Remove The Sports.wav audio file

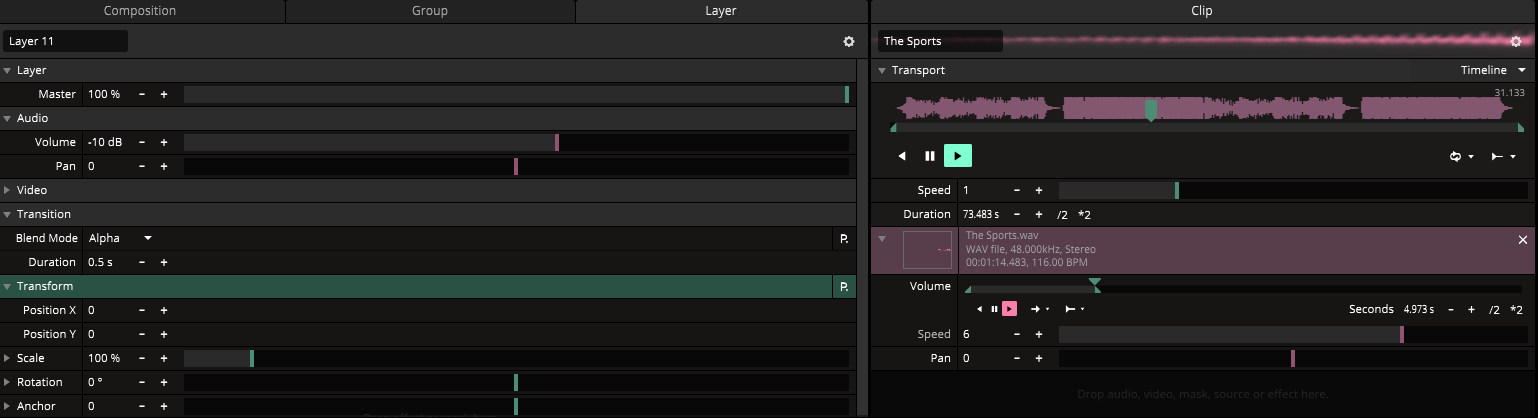[x=1523, y=240]
